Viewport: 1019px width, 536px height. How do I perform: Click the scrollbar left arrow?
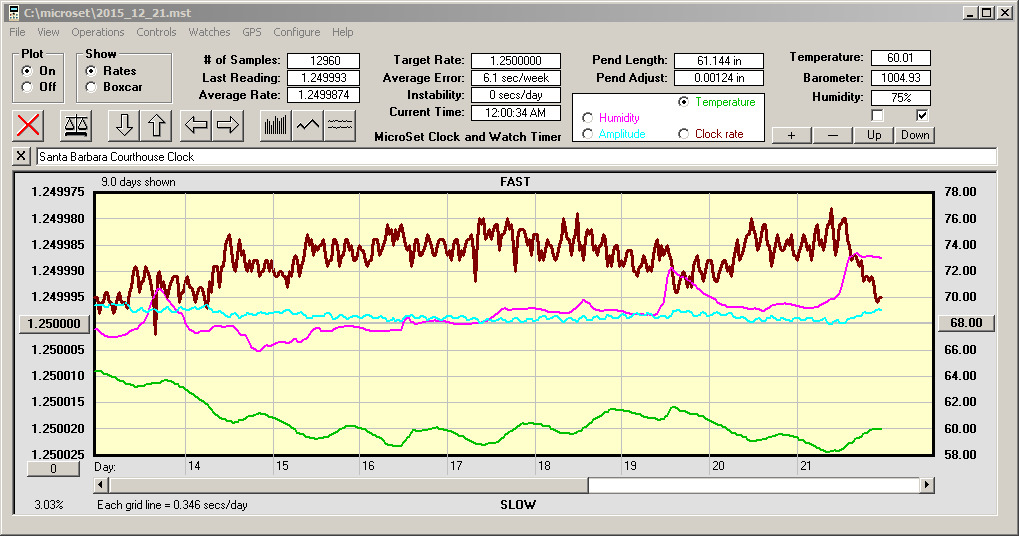pyautogui.click(x=101, y=485)
